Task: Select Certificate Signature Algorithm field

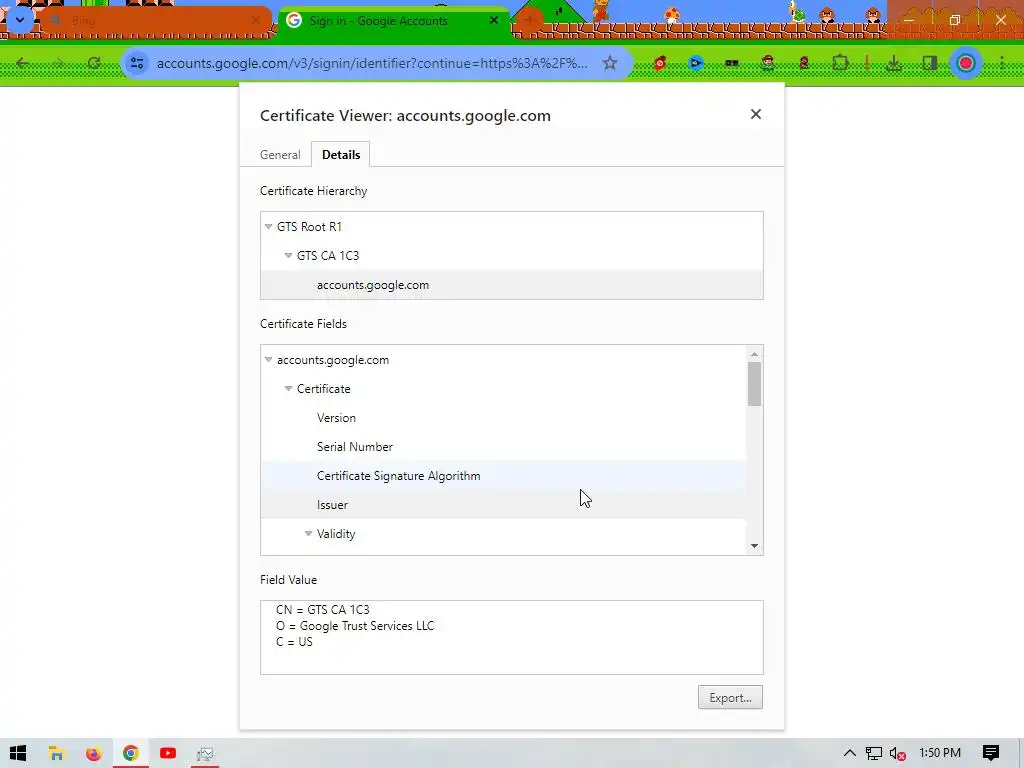Action: pyautogui.click(x=503, y=475)
